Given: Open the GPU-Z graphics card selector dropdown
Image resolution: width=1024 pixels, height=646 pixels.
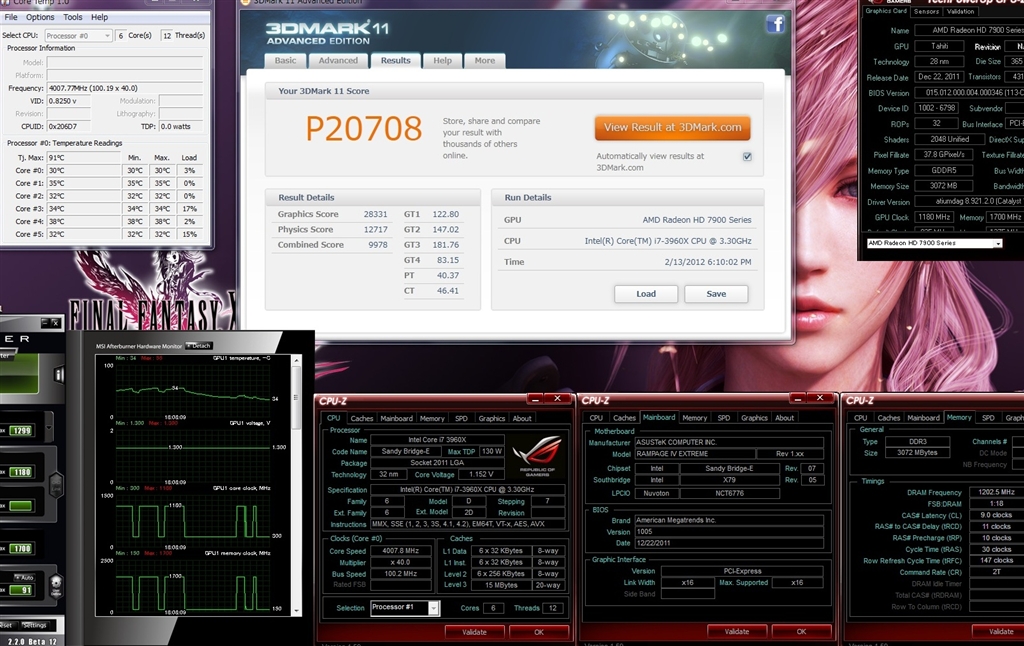Looking at the screenshot, I should coord(934,243).
